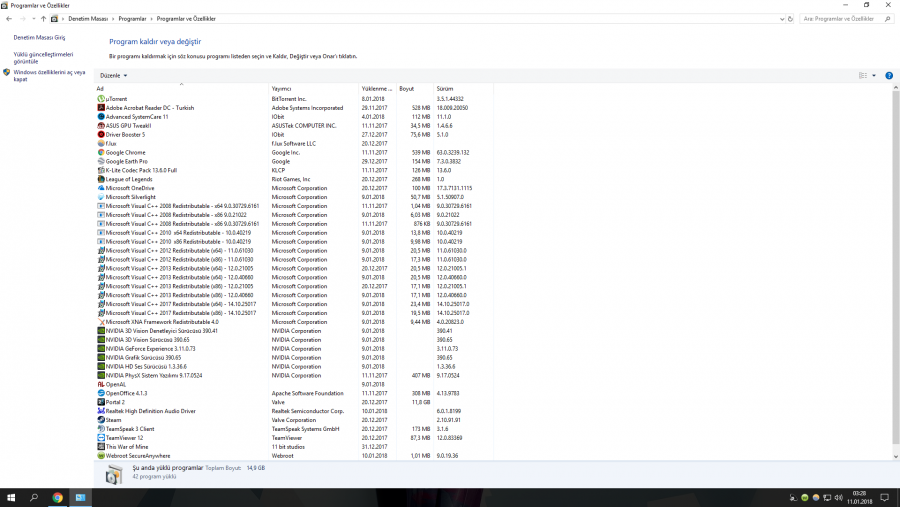Image resolution: width=900 pixels, height=507 pixels.
Task: Select the Steam program icon
Action: pyautogui.click(x=101, y=420)
